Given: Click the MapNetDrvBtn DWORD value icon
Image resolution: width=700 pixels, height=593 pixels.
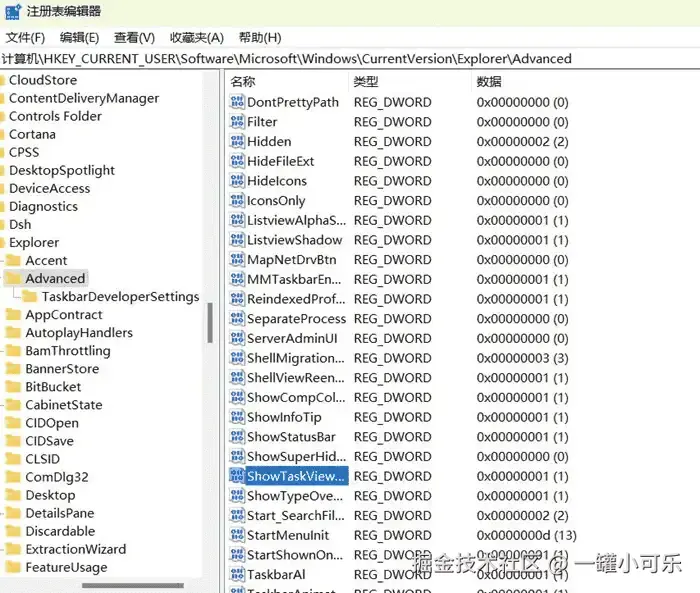Looking at the screenshot, I should click(237, 259).
